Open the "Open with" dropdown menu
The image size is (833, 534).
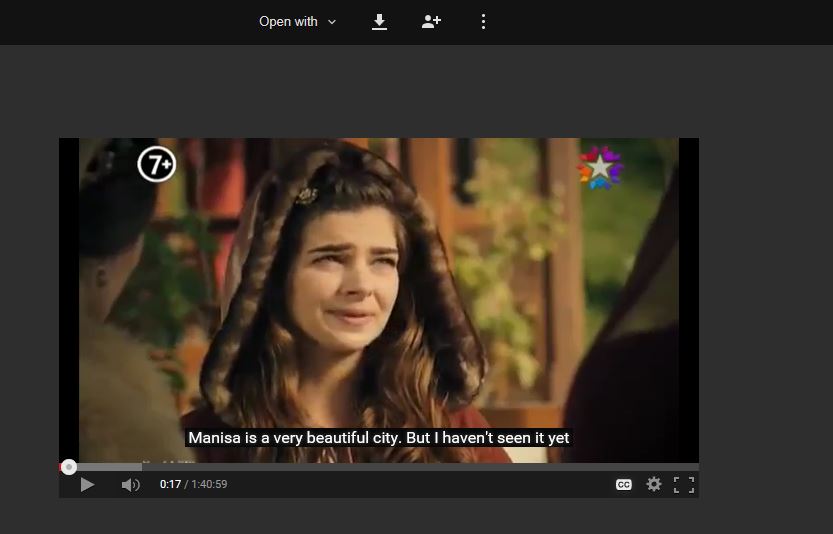pyautogui.click(x=298, y=22)
